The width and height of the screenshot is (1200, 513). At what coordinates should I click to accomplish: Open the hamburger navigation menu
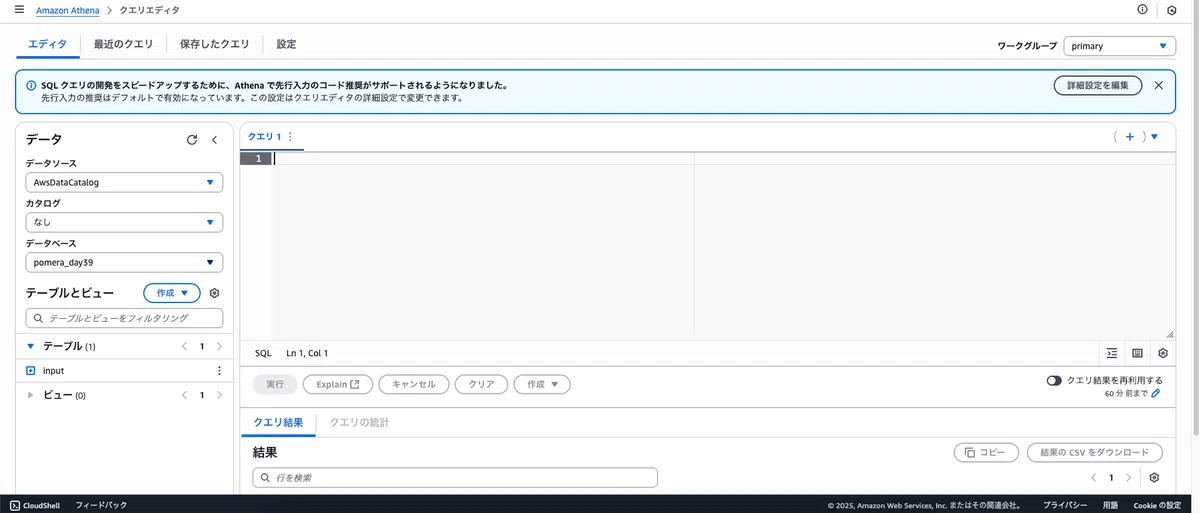[19, 9]
